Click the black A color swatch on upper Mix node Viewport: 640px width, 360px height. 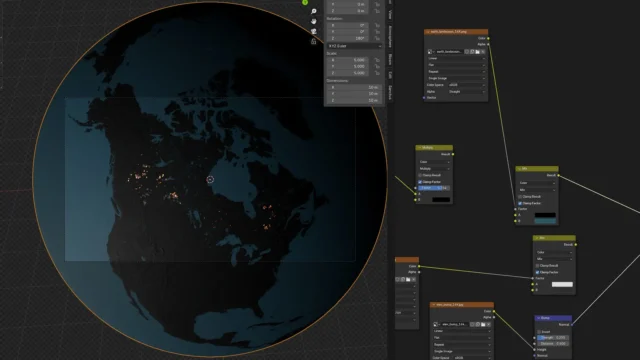click(x=545, y=215)
